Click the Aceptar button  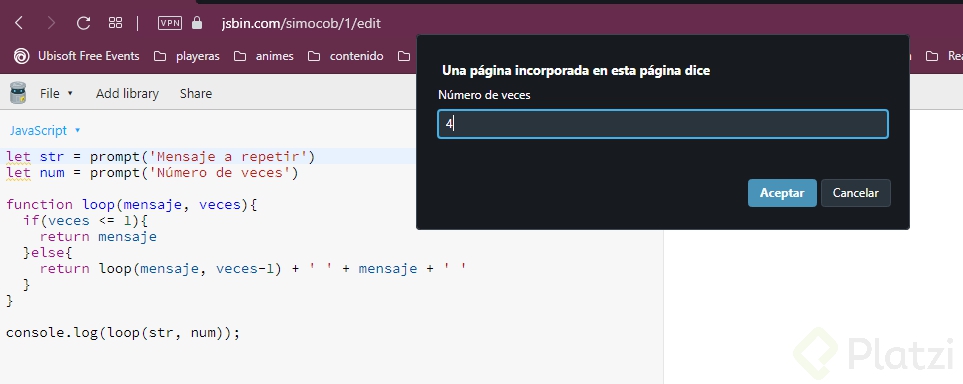782,193
